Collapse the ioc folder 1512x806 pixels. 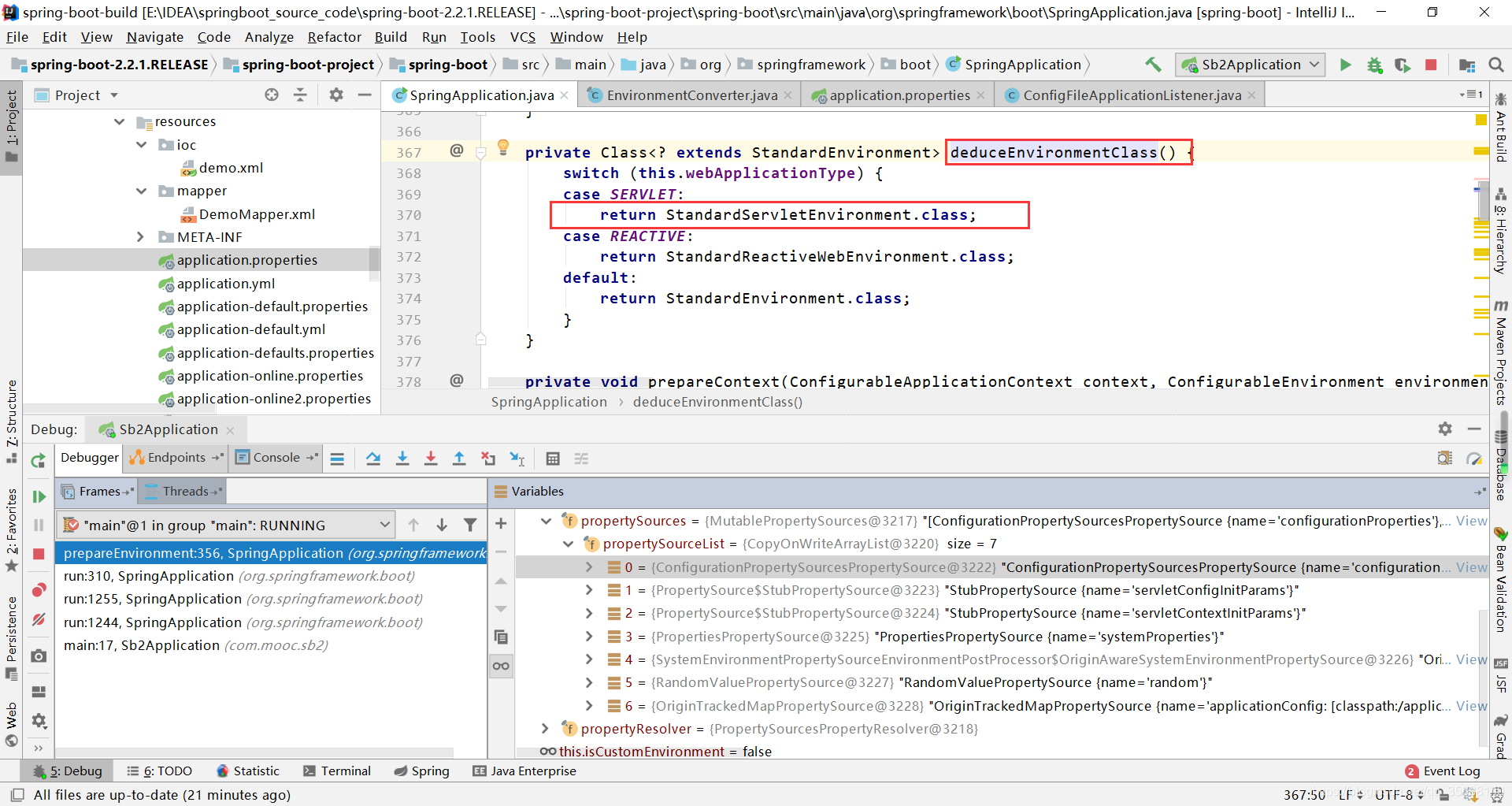point(142,145)
